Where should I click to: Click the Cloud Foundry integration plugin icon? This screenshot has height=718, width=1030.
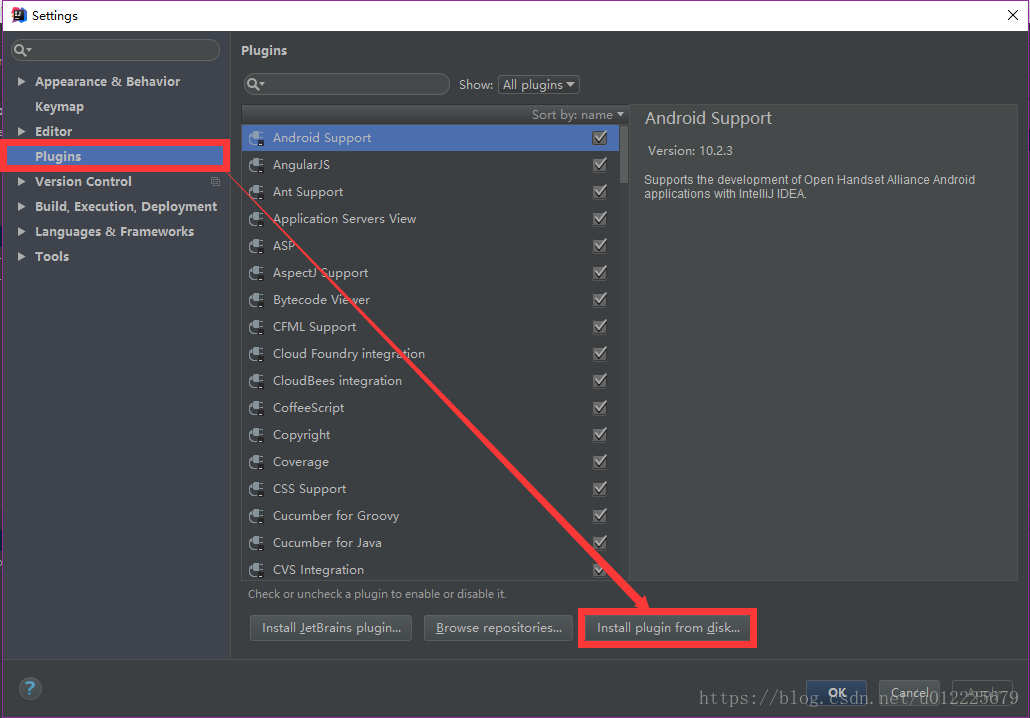[x=257, y=354]
